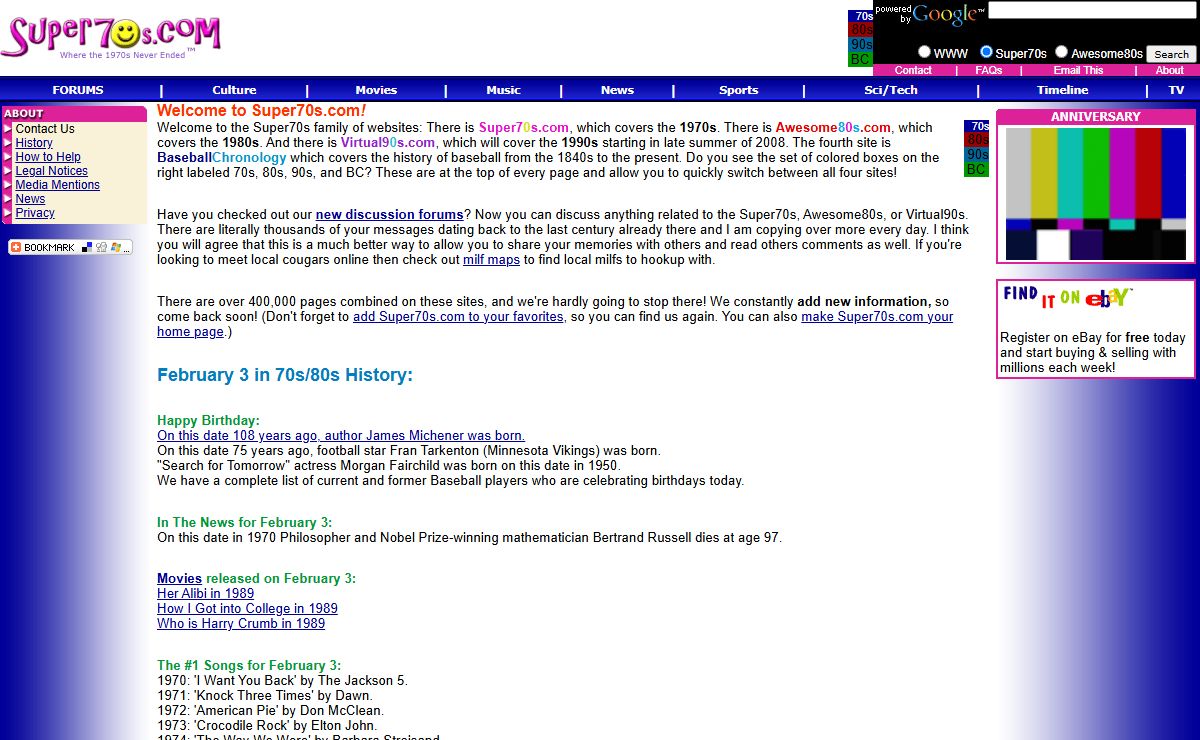Open the Media Mentions link

[x=58, y=185]
